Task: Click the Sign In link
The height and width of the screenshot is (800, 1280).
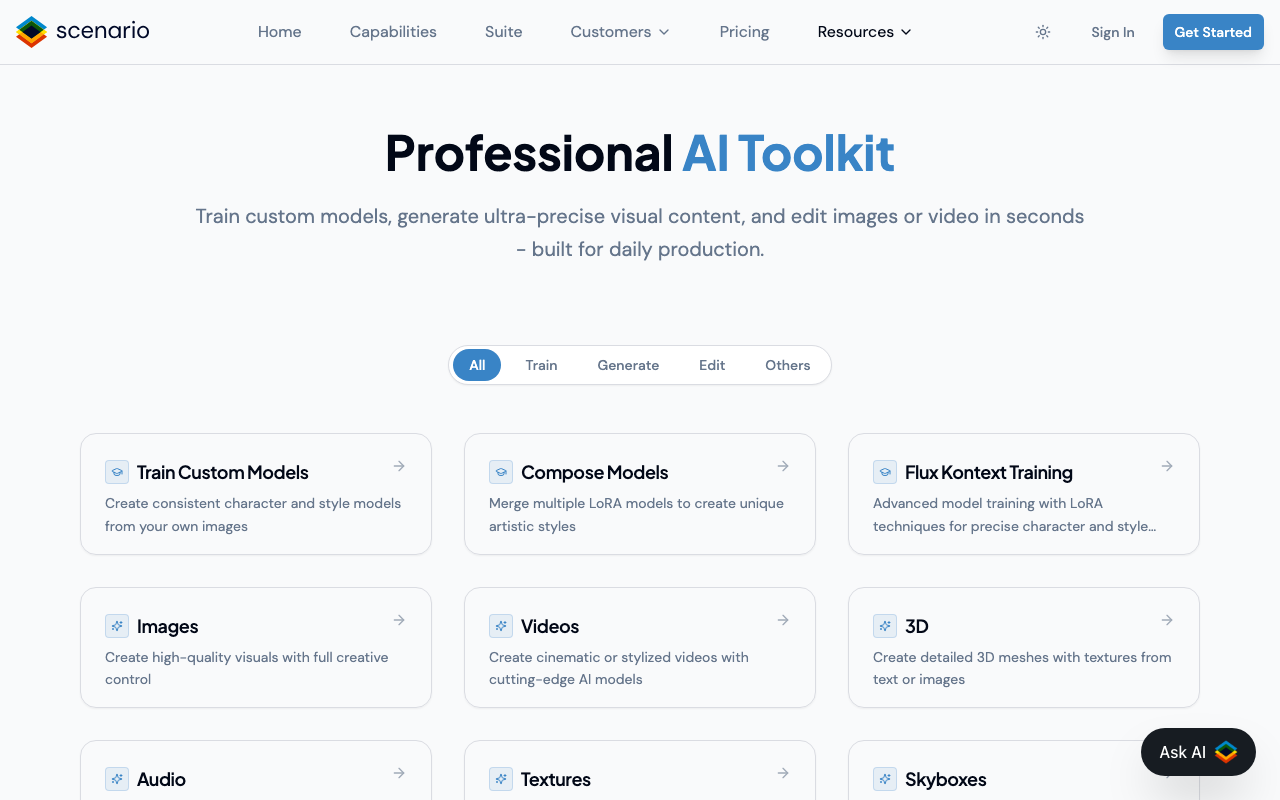Action: click(x=1113, y=32)
